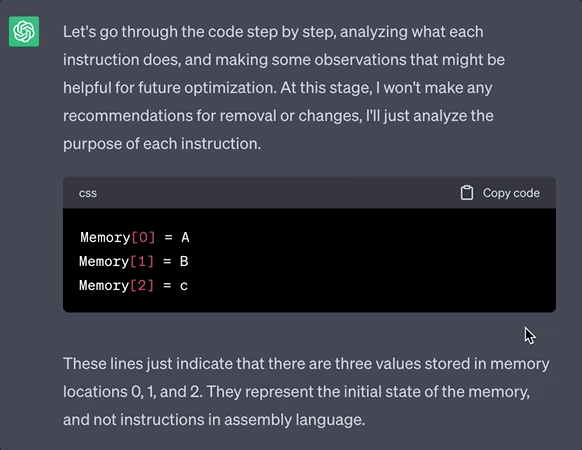Click the clipboard copy icon
This screenshot has width=582, height=450.
click(x=467, y=193)
